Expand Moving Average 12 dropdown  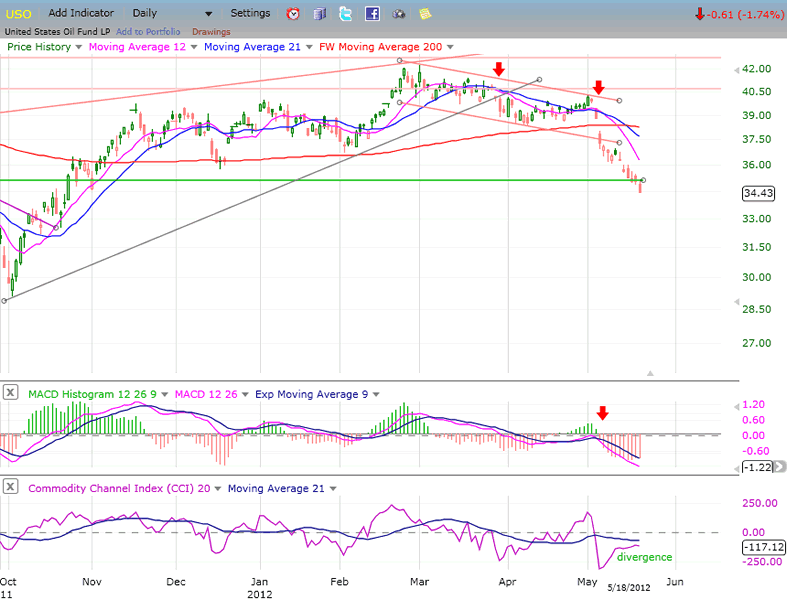[x=196, y=47]
